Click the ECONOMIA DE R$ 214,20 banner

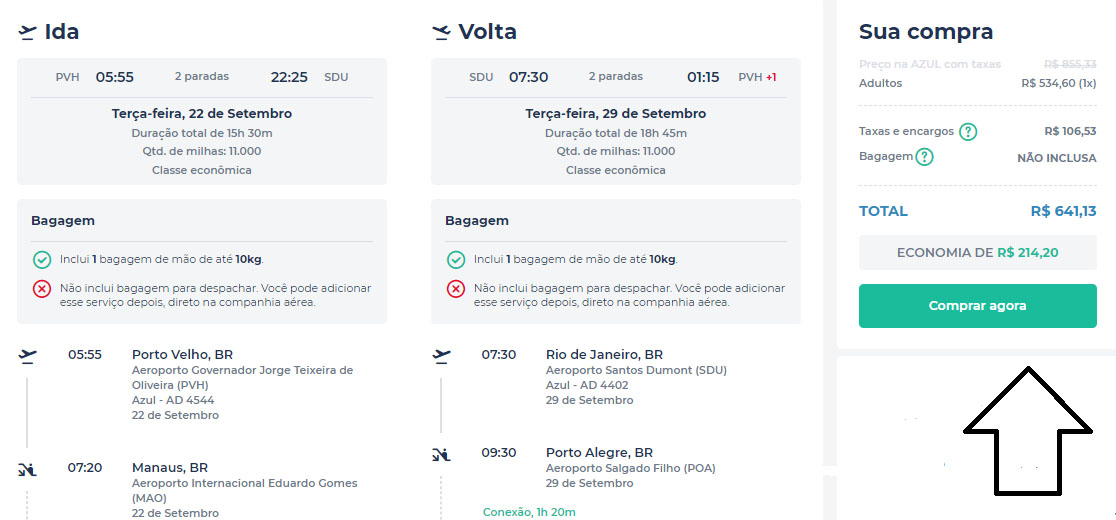pos(977,253)
